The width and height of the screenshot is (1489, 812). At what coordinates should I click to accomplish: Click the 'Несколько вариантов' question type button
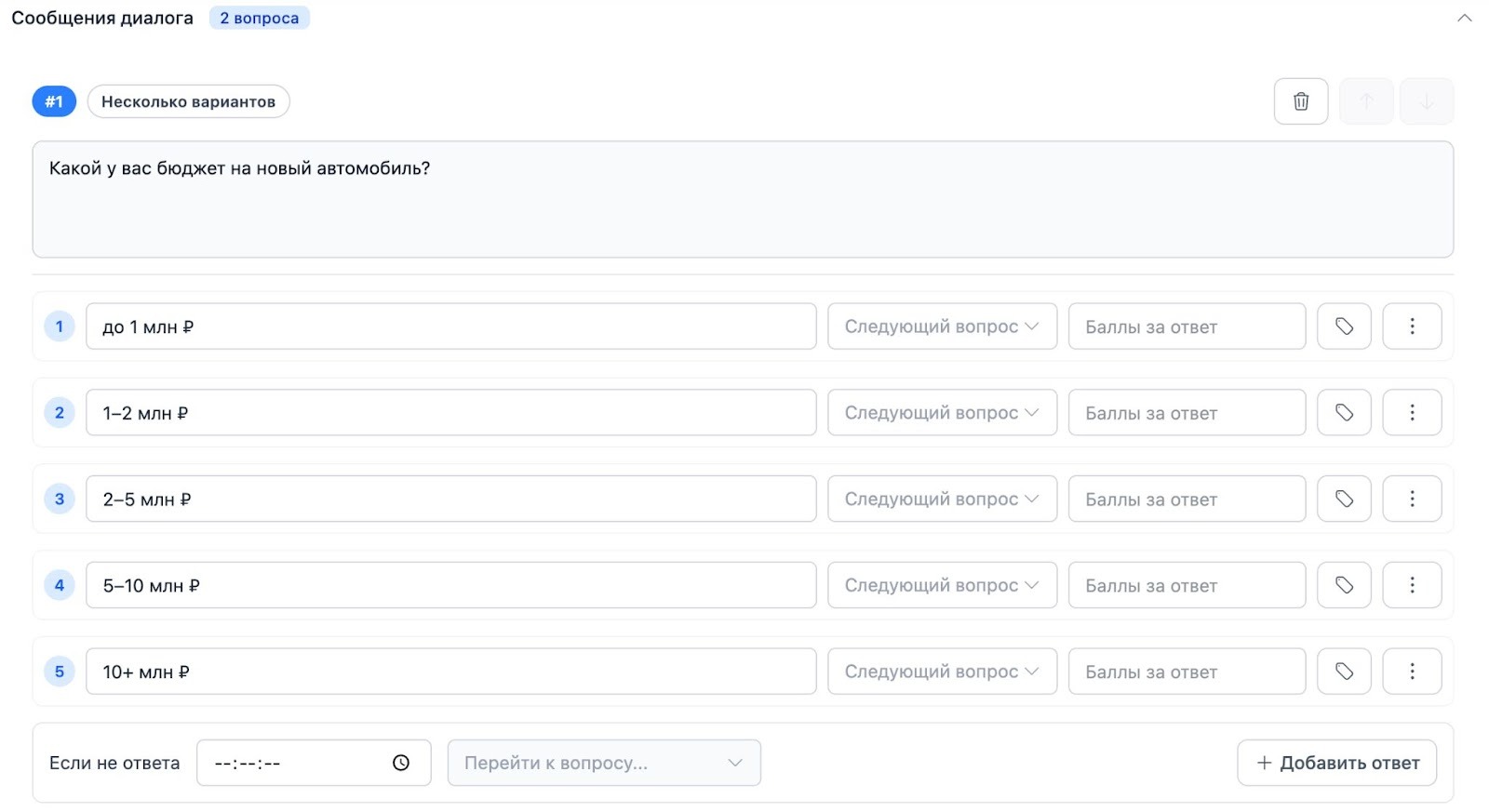pos(188,101)
